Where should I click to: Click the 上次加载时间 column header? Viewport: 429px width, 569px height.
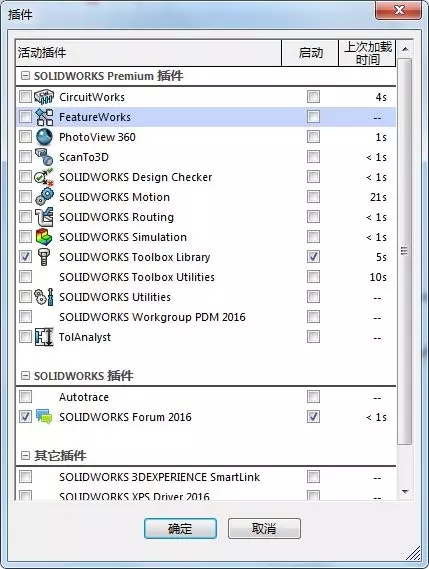tap(367, 53)
